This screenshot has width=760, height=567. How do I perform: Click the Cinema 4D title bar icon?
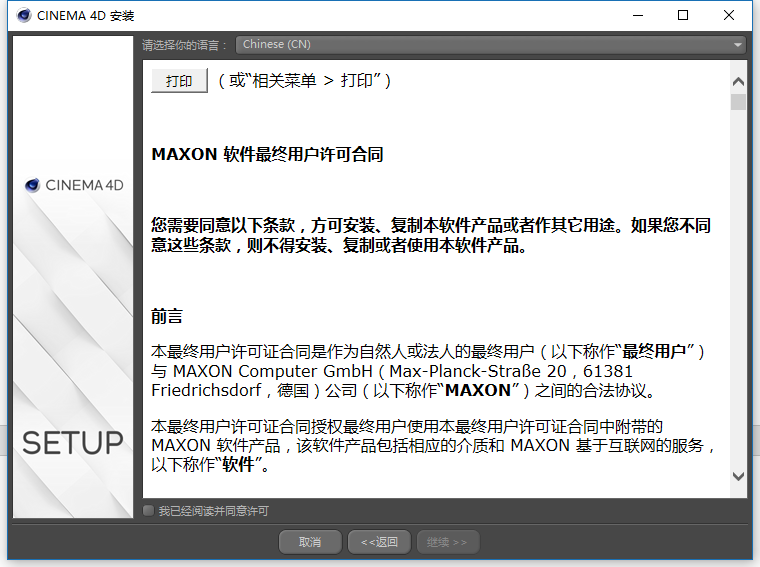pos(24,16)
